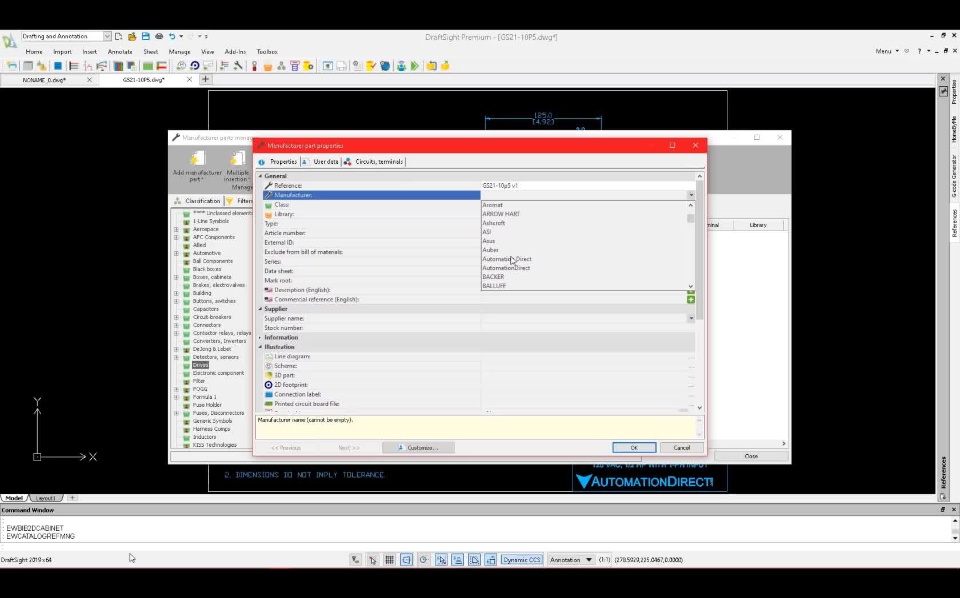Click the 2D footprint target icon
Image resolution: width=960 pixels, height=598 pixels.
pyautogui.click(x=268, y=385)
